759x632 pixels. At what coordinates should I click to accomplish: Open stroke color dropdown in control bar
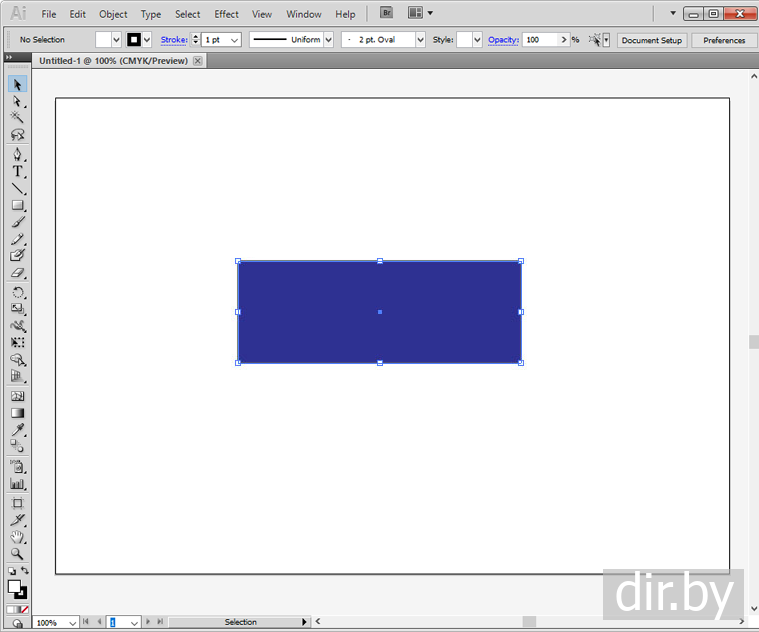147,40
